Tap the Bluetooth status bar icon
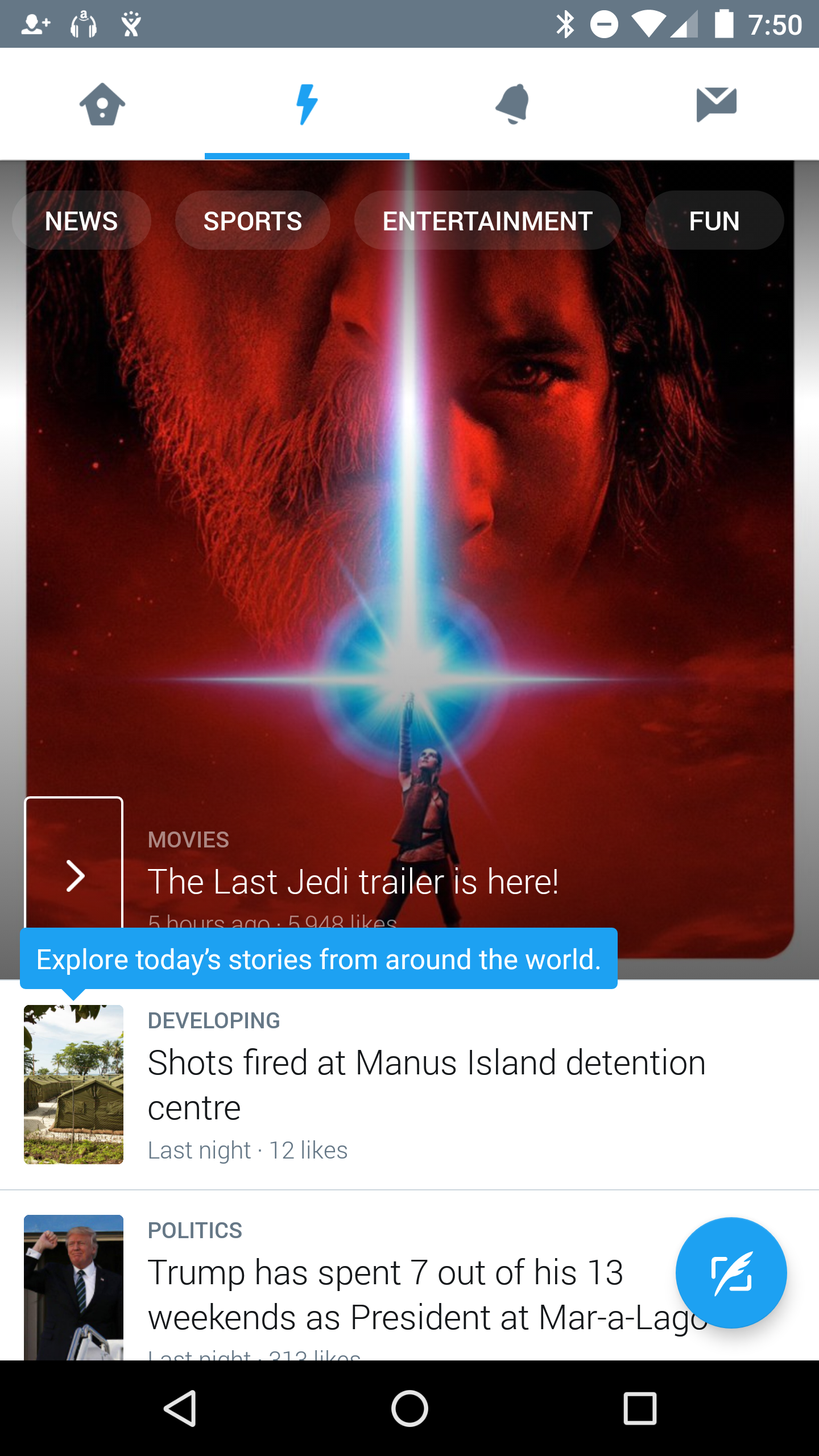This screenshot has height=1456, width=819. pyautogui.click(x=565, y=24)
